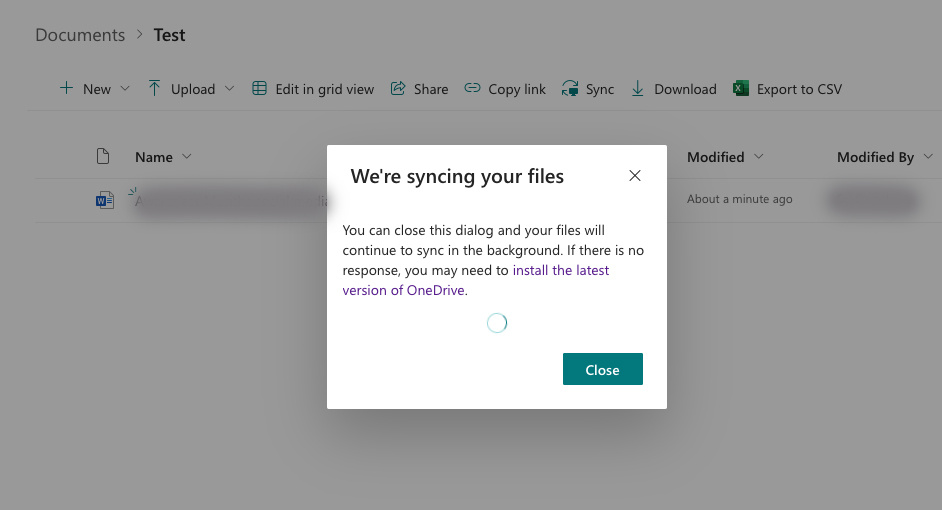Image resolution: width=942 pixels, height=510 pixels.
Task: Select Export to CSV label
Action: (x=799, y=90)
